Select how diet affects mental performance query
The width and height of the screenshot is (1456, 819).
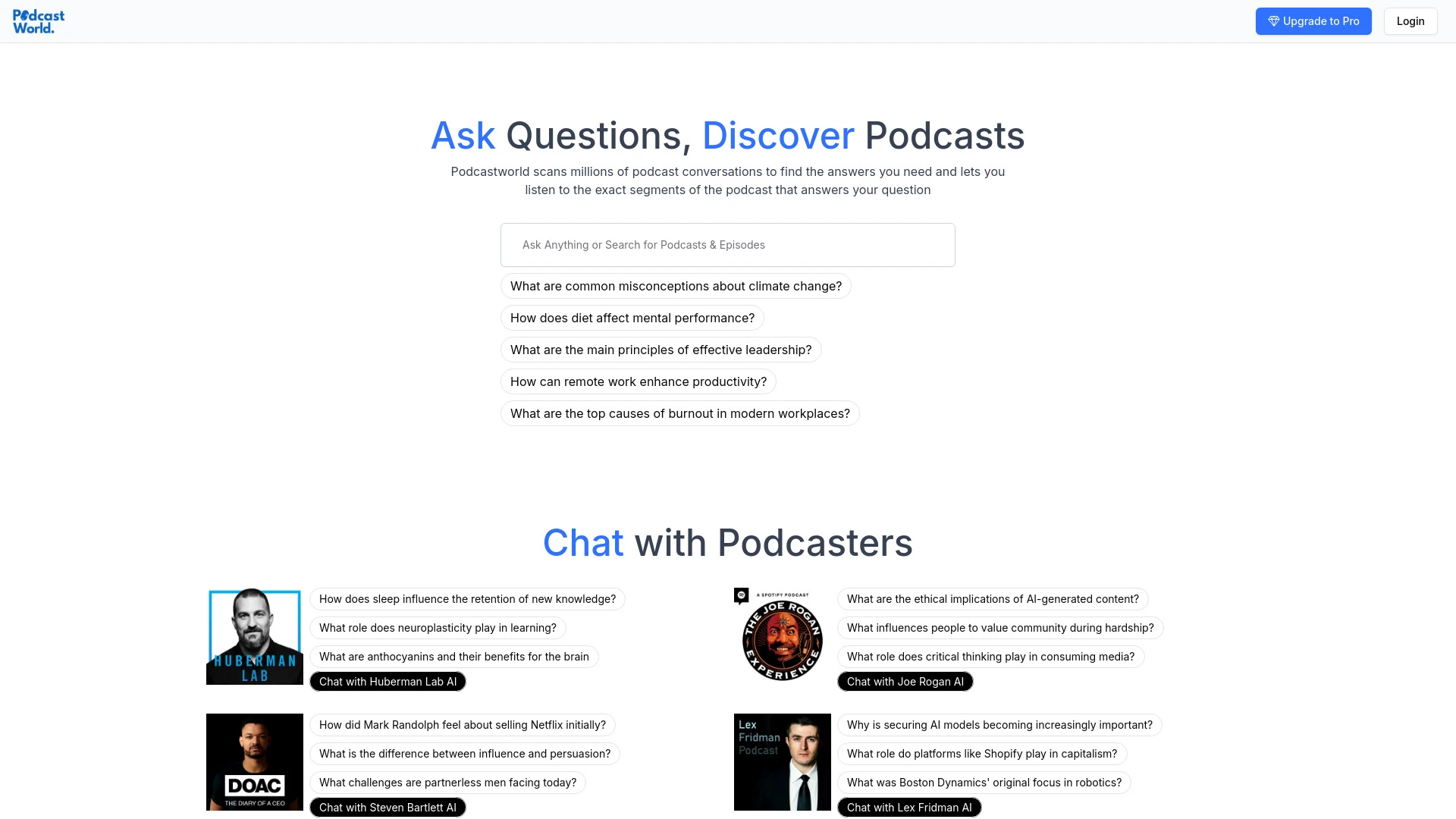632,317
